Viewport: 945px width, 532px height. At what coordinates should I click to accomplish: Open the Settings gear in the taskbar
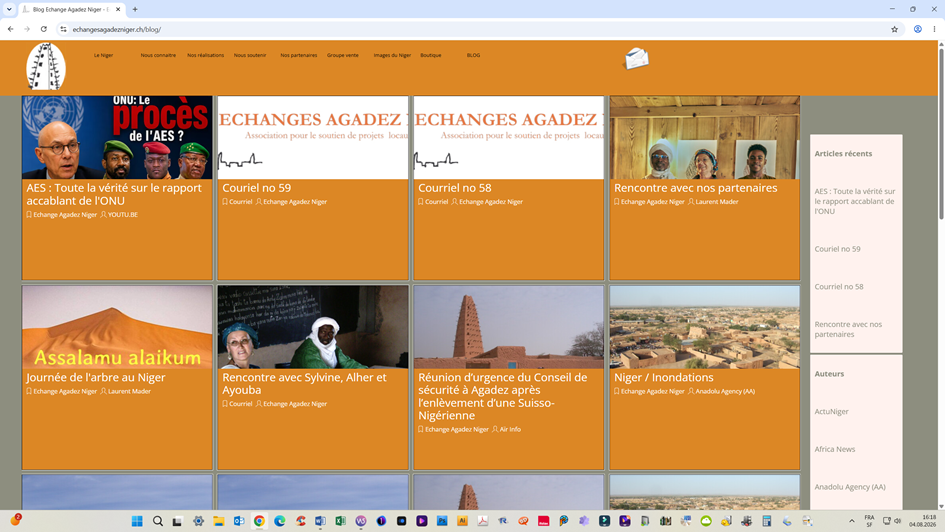point(198,521)
